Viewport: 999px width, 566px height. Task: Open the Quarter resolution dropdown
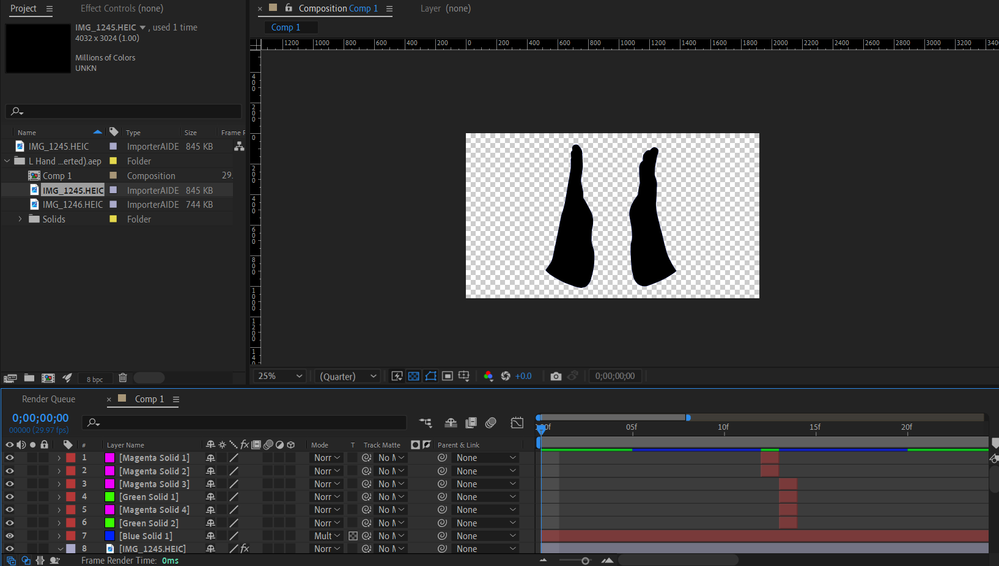[x=347, y=376]
